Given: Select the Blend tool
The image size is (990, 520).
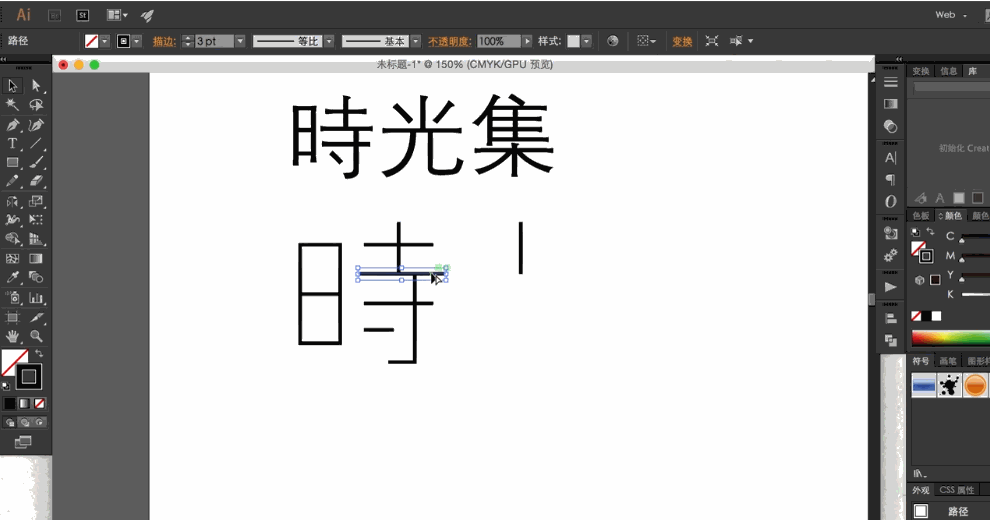Looking at the screenshot, I should (x=36, y=277).
